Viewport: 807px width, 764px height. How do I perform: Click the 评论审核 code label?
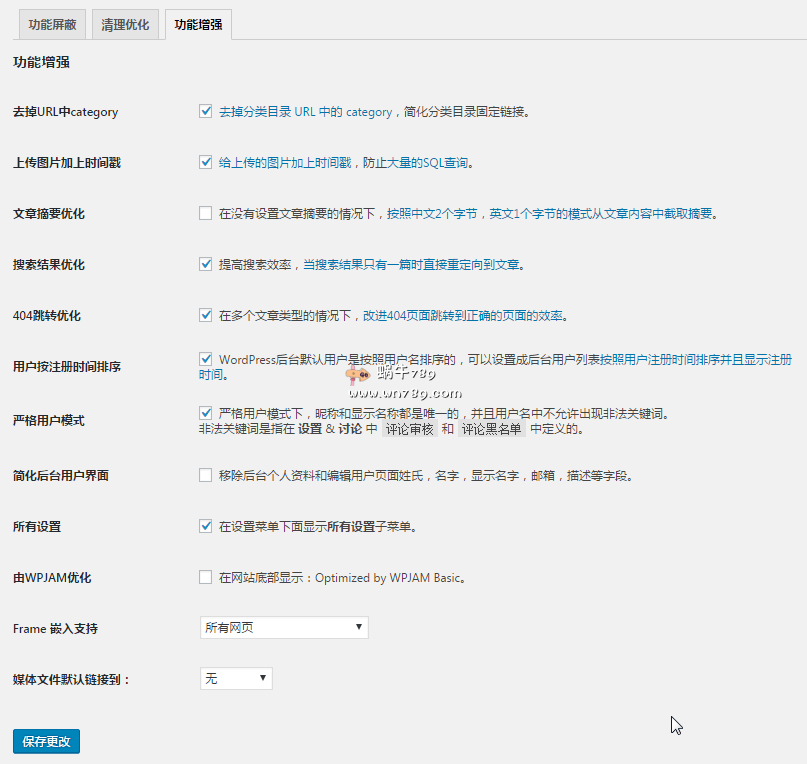pyautogui.click(x=409, y=429)
